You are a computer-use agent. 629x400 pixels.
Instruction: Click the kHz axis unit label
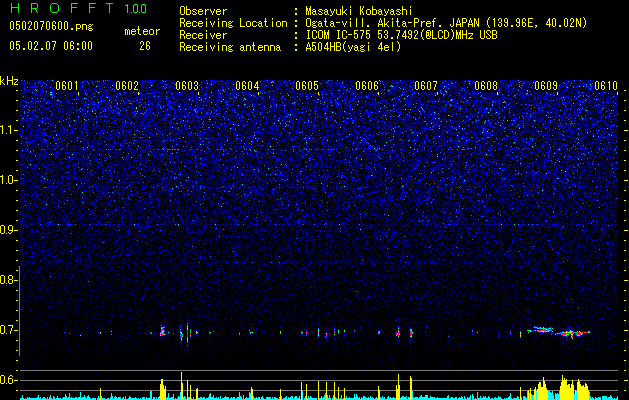pyautogui.click(x=9, y=81)
